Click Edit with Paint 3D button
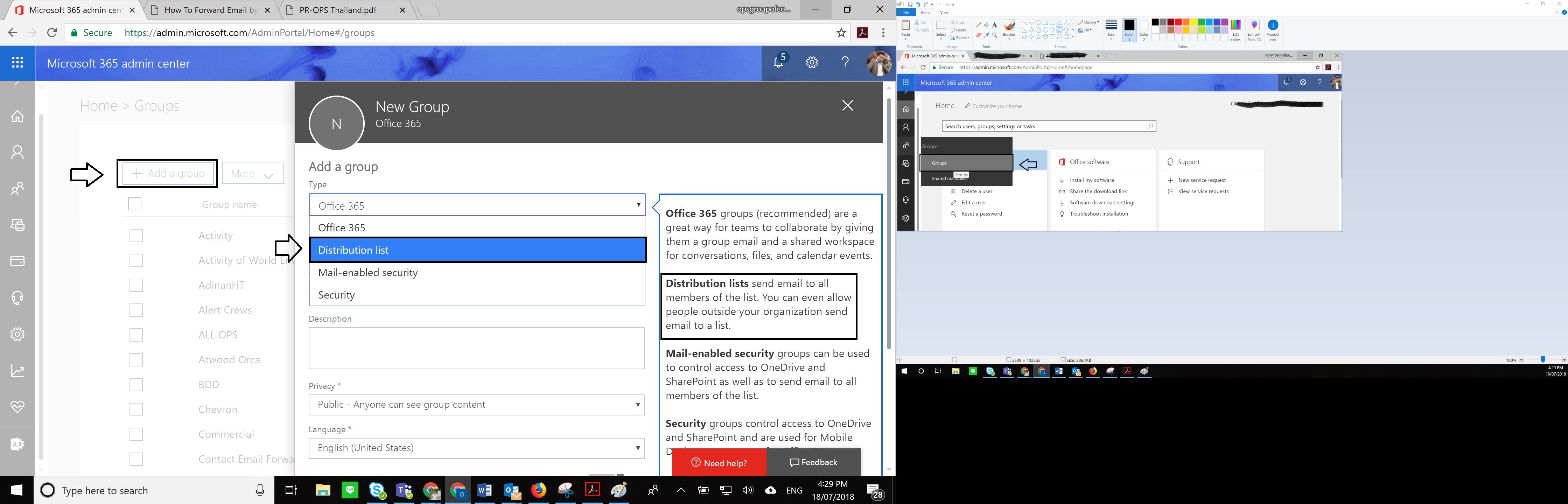This screenshot has width=1568, height=504. [1254, 30]
